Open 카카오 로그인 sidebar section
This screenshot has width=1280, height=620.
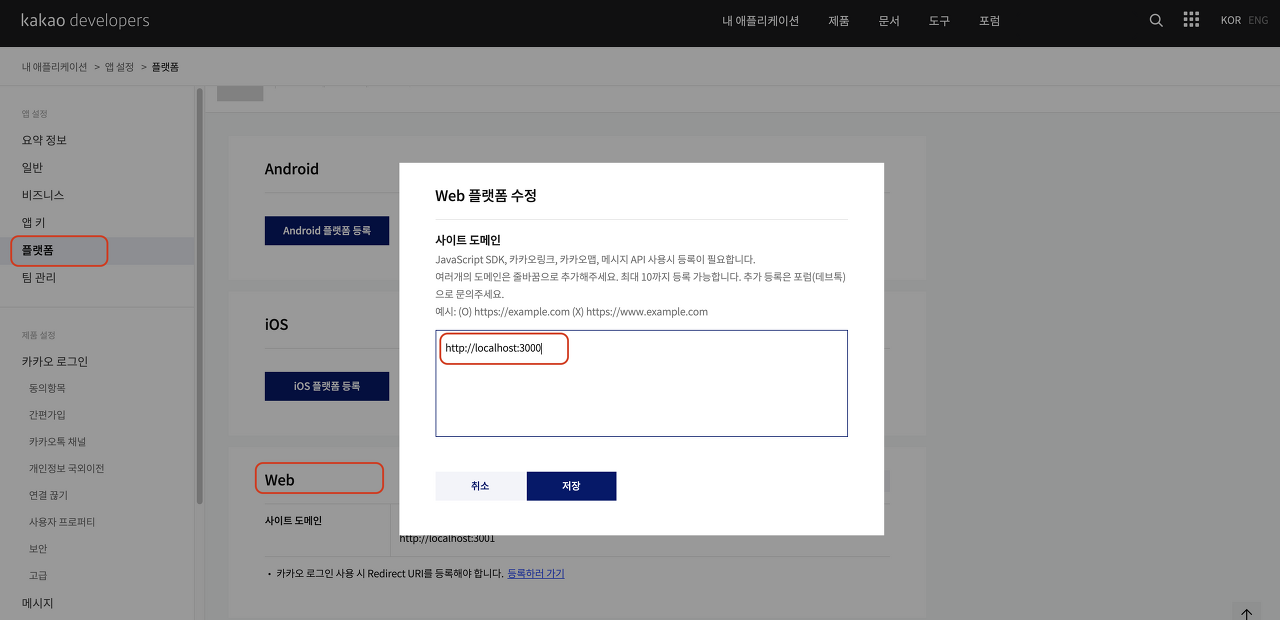(x=55, y=361)
